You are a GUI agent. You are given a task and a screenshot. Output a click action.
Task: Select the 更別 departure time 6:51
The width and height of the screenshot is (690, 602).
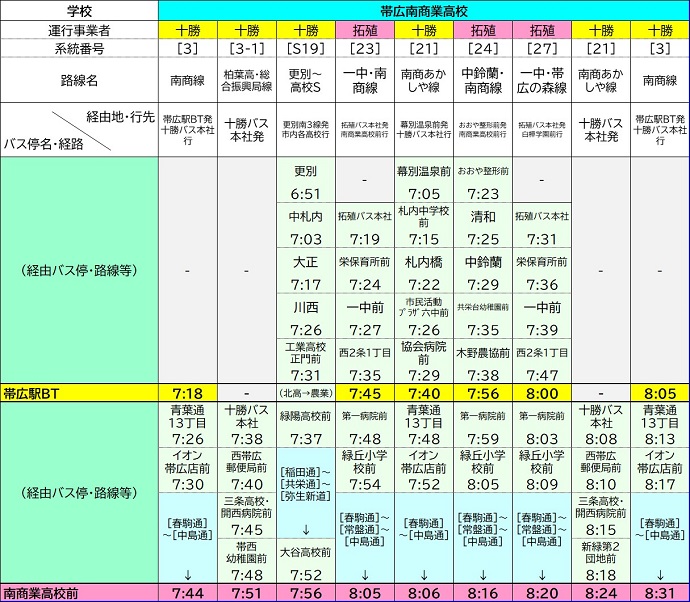tap(305, 194)
